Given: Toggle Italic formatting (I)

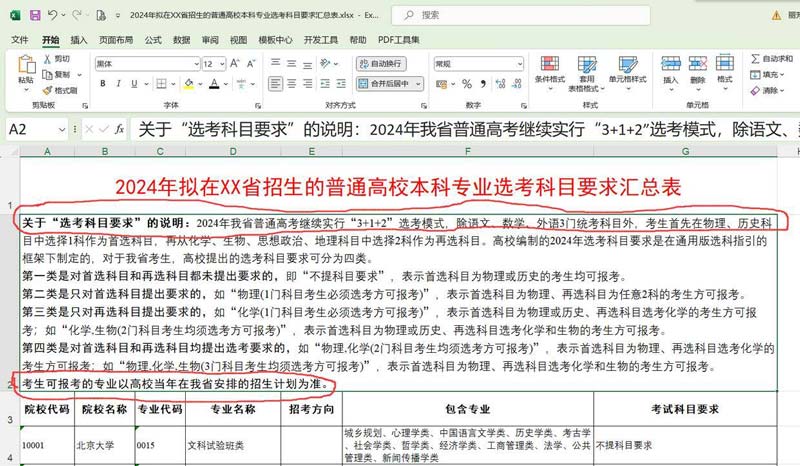Looking at the screenshot, I should [118, 83].
